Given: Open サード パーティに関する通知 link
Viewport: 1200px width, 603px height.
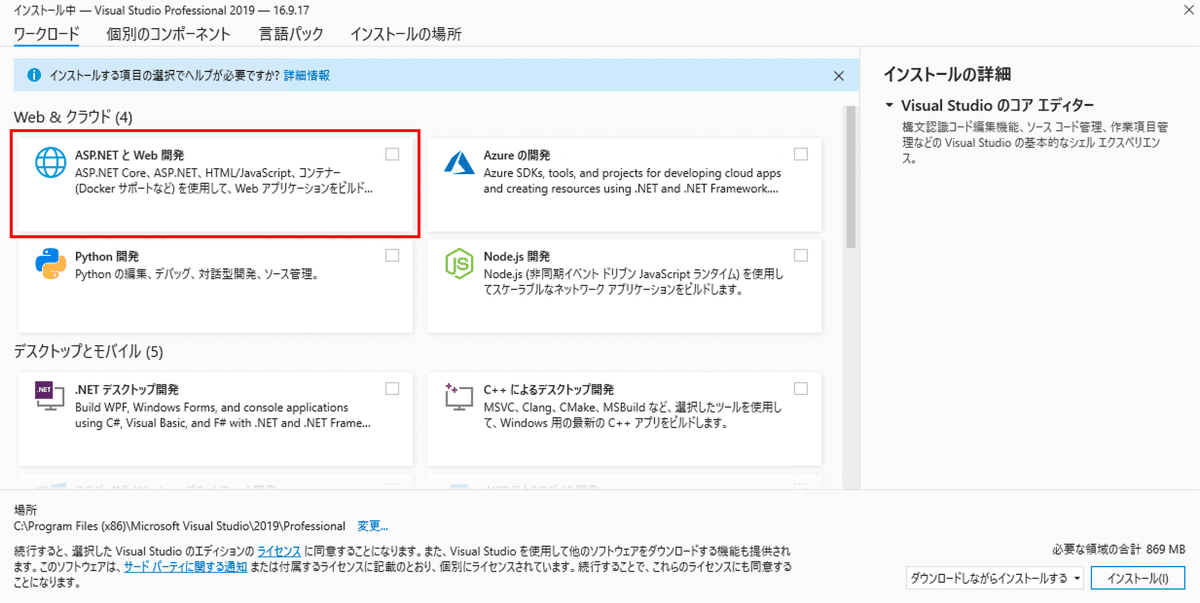Looking at the screenshot, I should pos(185,566).
